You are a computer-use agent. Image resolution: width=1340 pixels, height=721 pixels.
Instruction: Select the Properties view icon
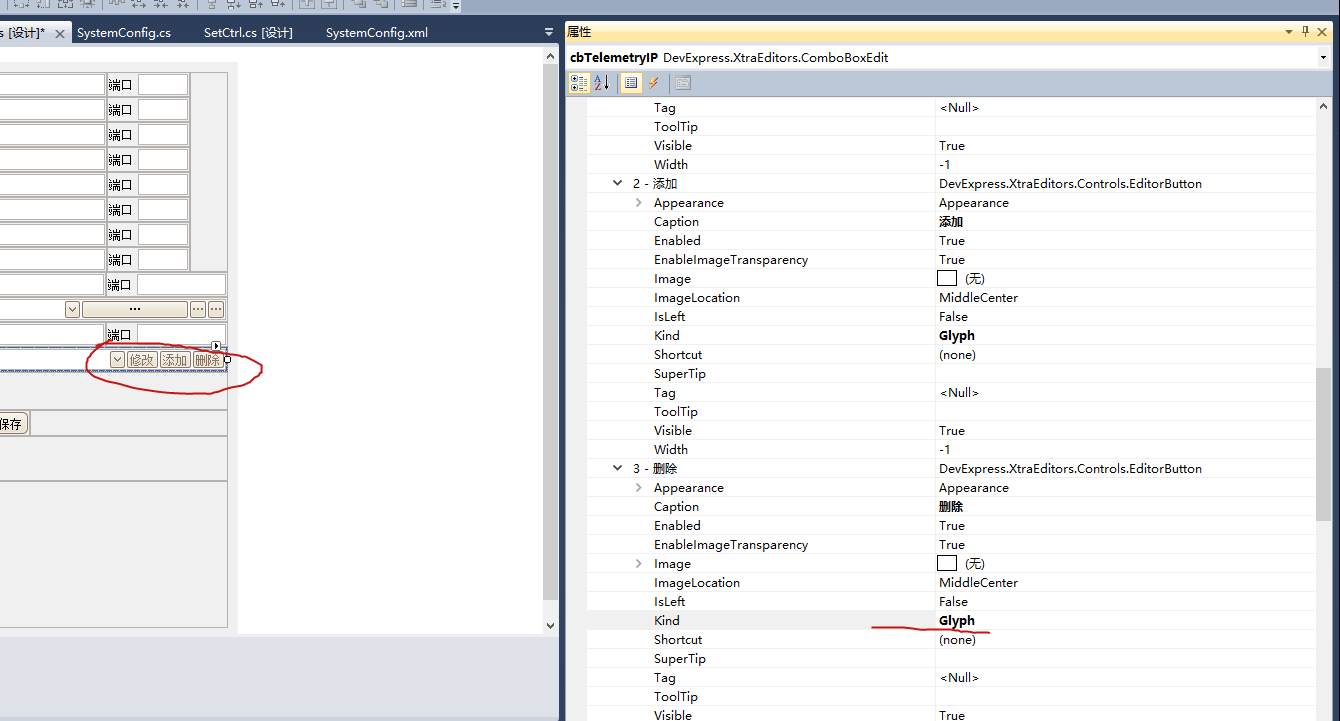(631, 82)
